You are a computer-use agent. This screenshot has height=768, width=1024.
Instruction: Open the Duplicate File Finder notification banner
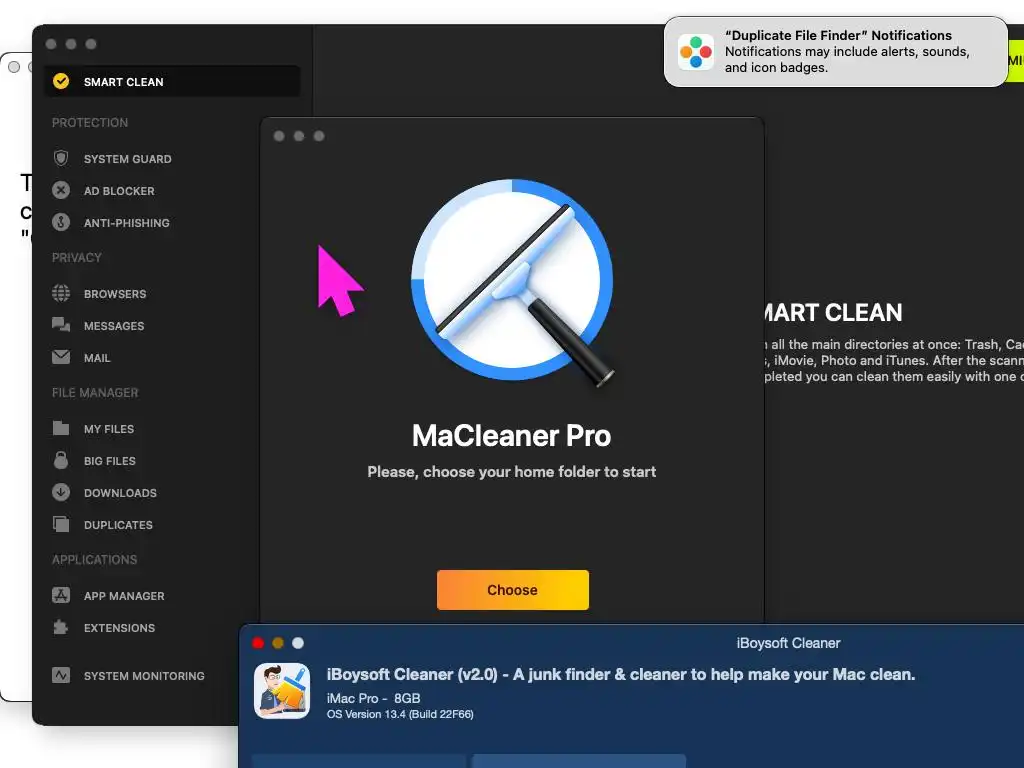coord(835,52)
